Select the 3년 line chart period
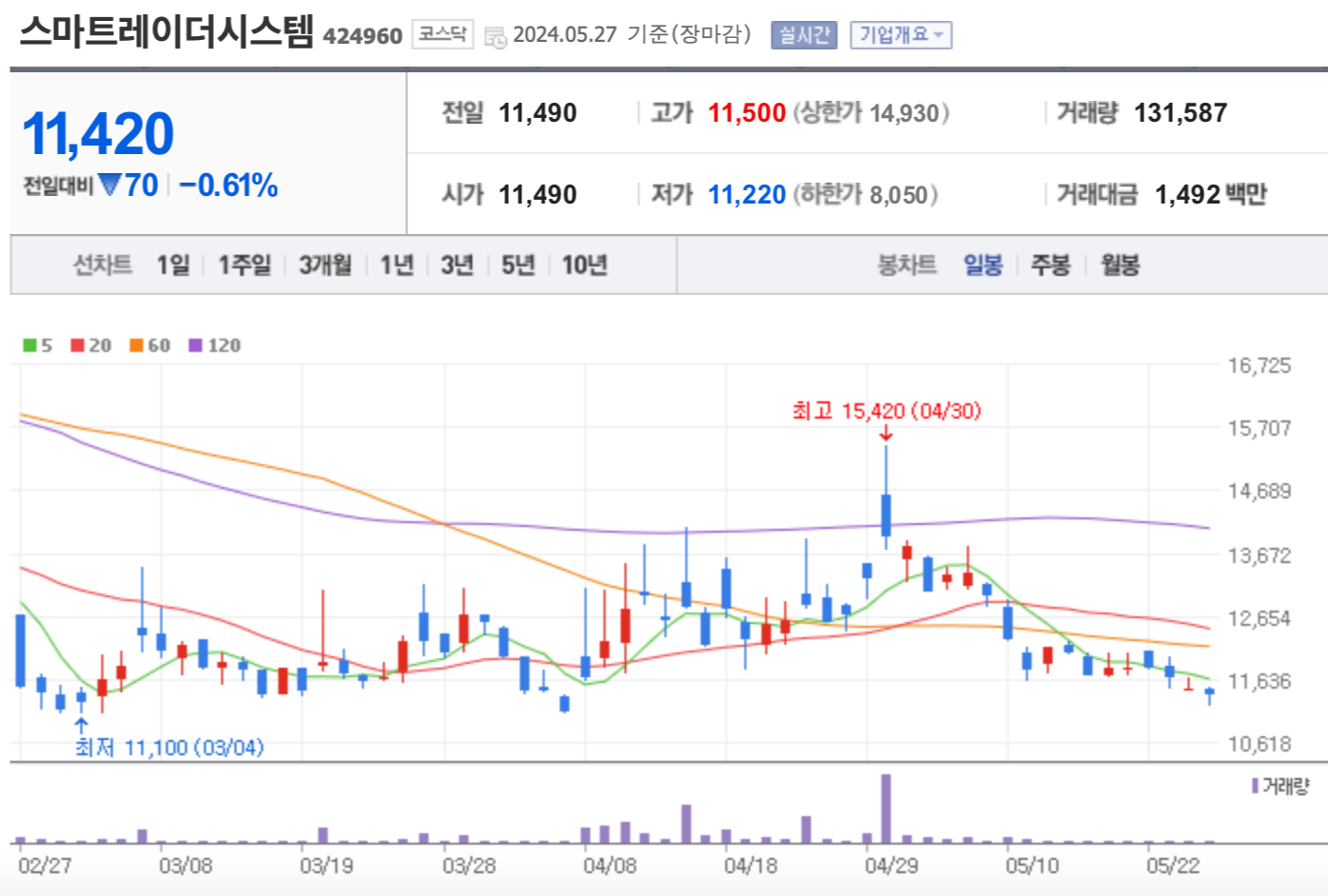The width and height of the screenshot is (1328, 896). (458, 264)
